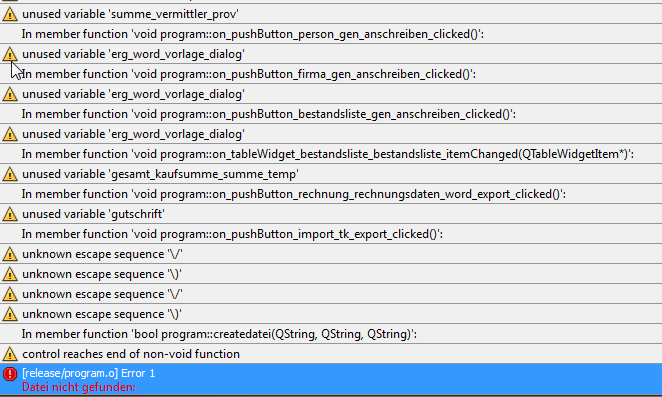Select 'unused variable summe_vermittler_prov' issue text
Screen dimensions: 662x397
[130, 14]
